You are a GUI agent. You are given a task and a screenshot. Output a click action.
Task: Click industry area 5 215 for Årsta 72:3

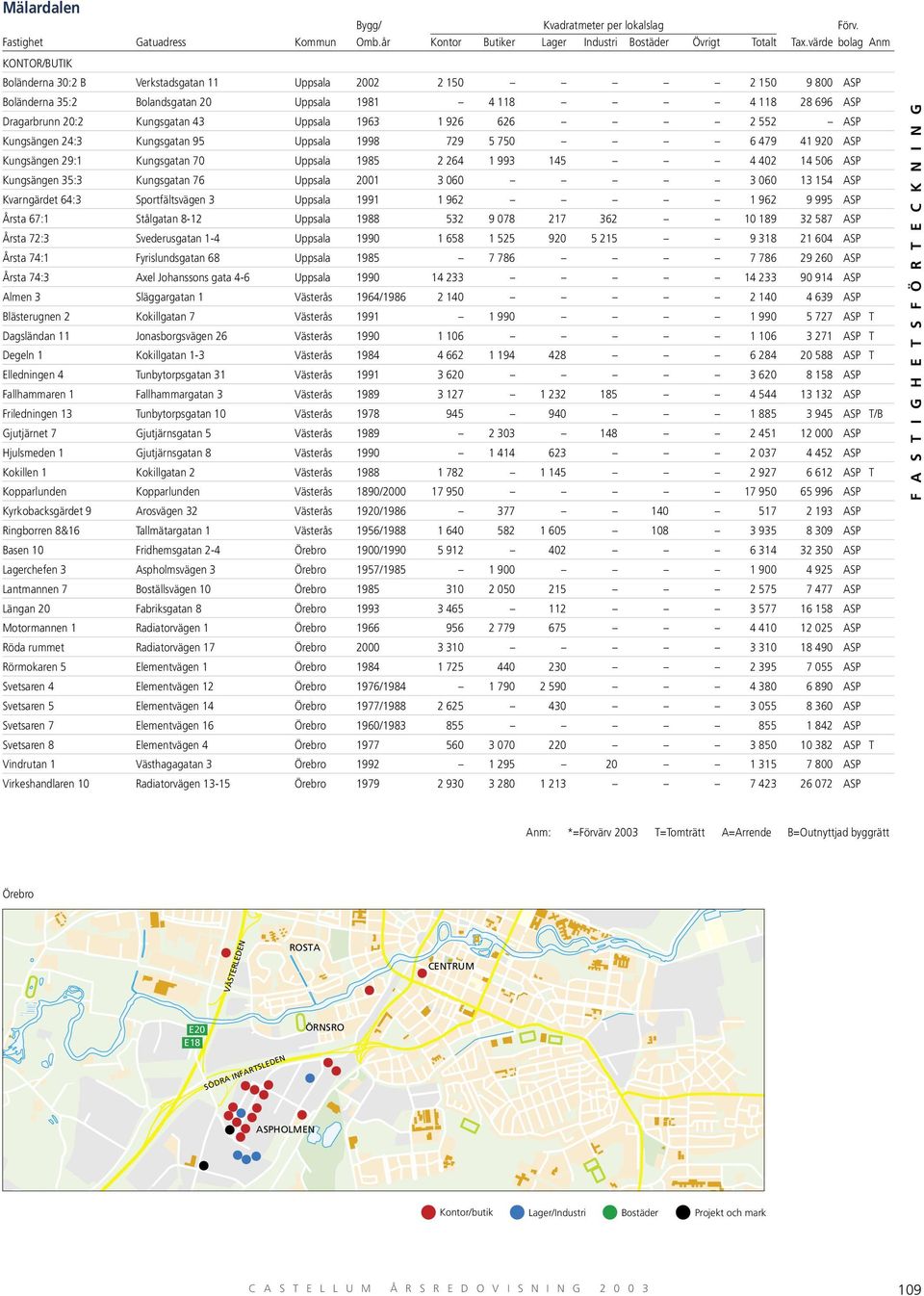point(604,239)
